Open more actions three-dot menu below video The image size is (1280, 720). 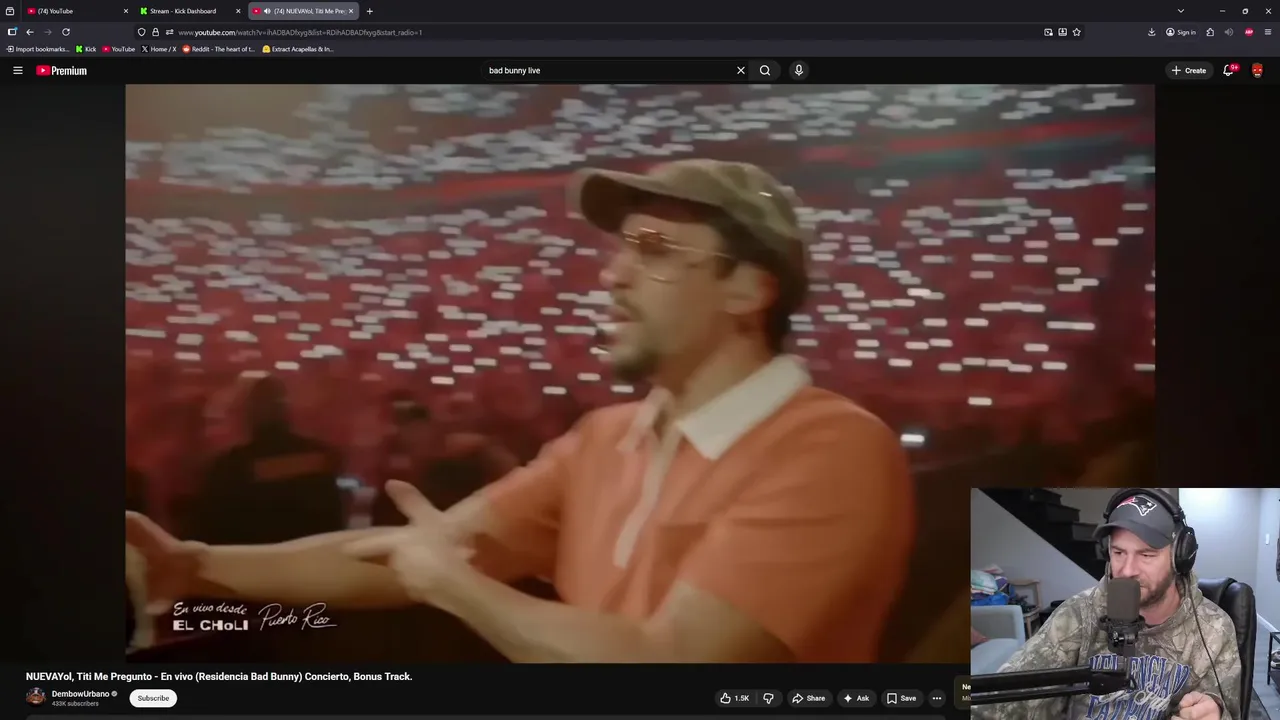[937, 698]
